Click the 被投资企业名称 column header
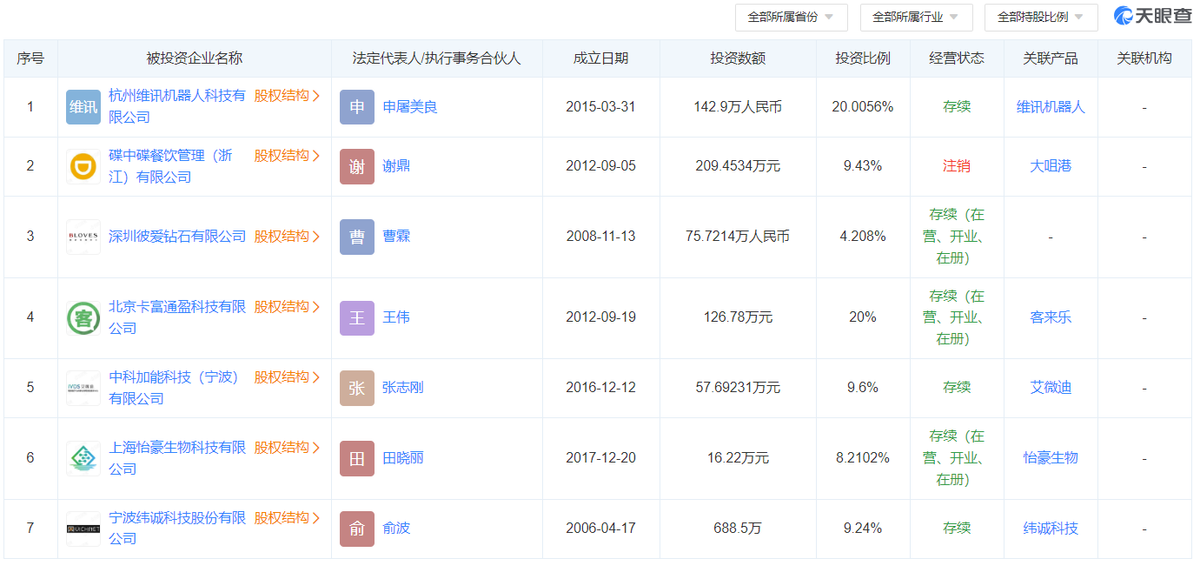 click(195, 59)
